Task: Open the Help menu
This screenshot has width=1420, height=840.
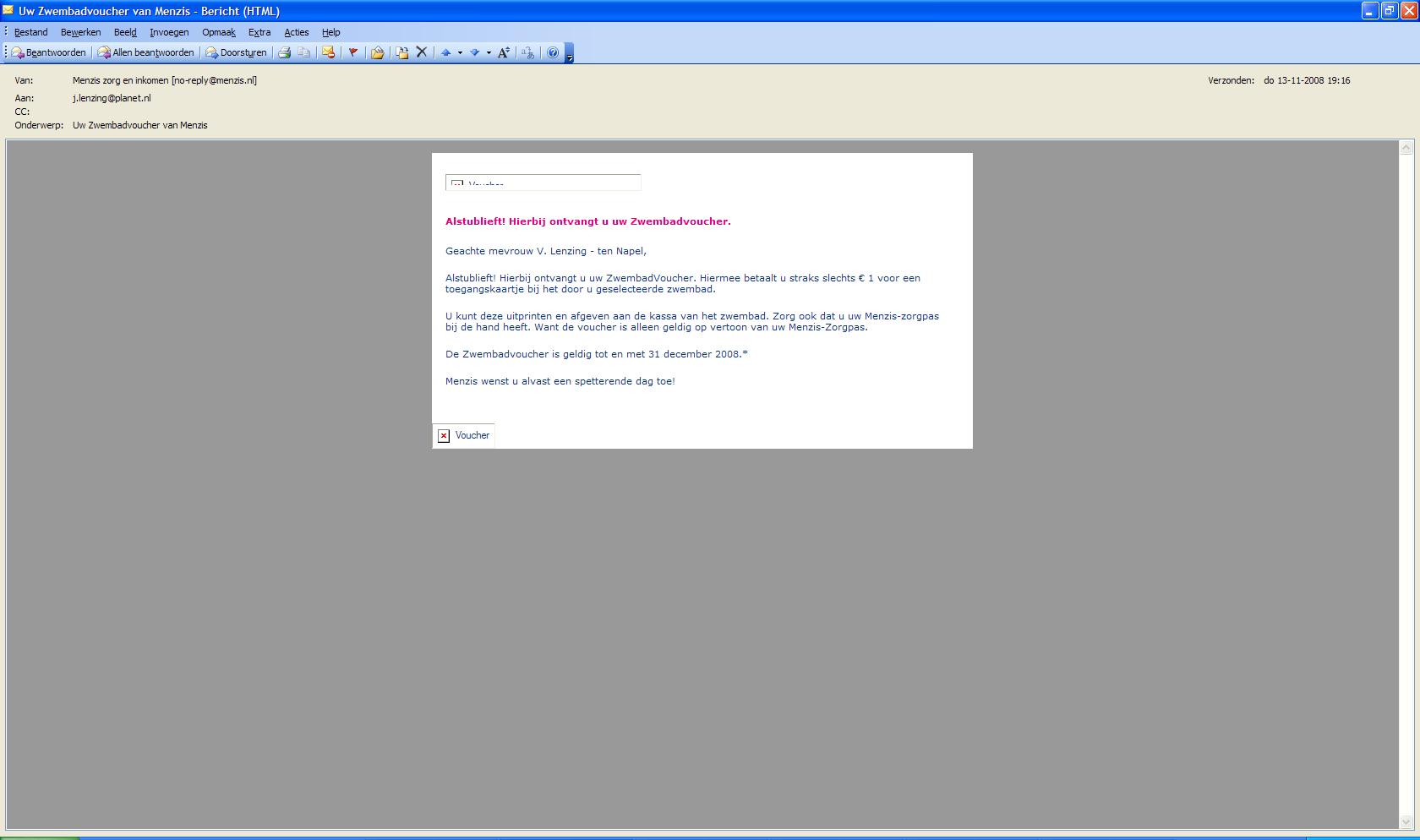Action: tap(331, 32)
